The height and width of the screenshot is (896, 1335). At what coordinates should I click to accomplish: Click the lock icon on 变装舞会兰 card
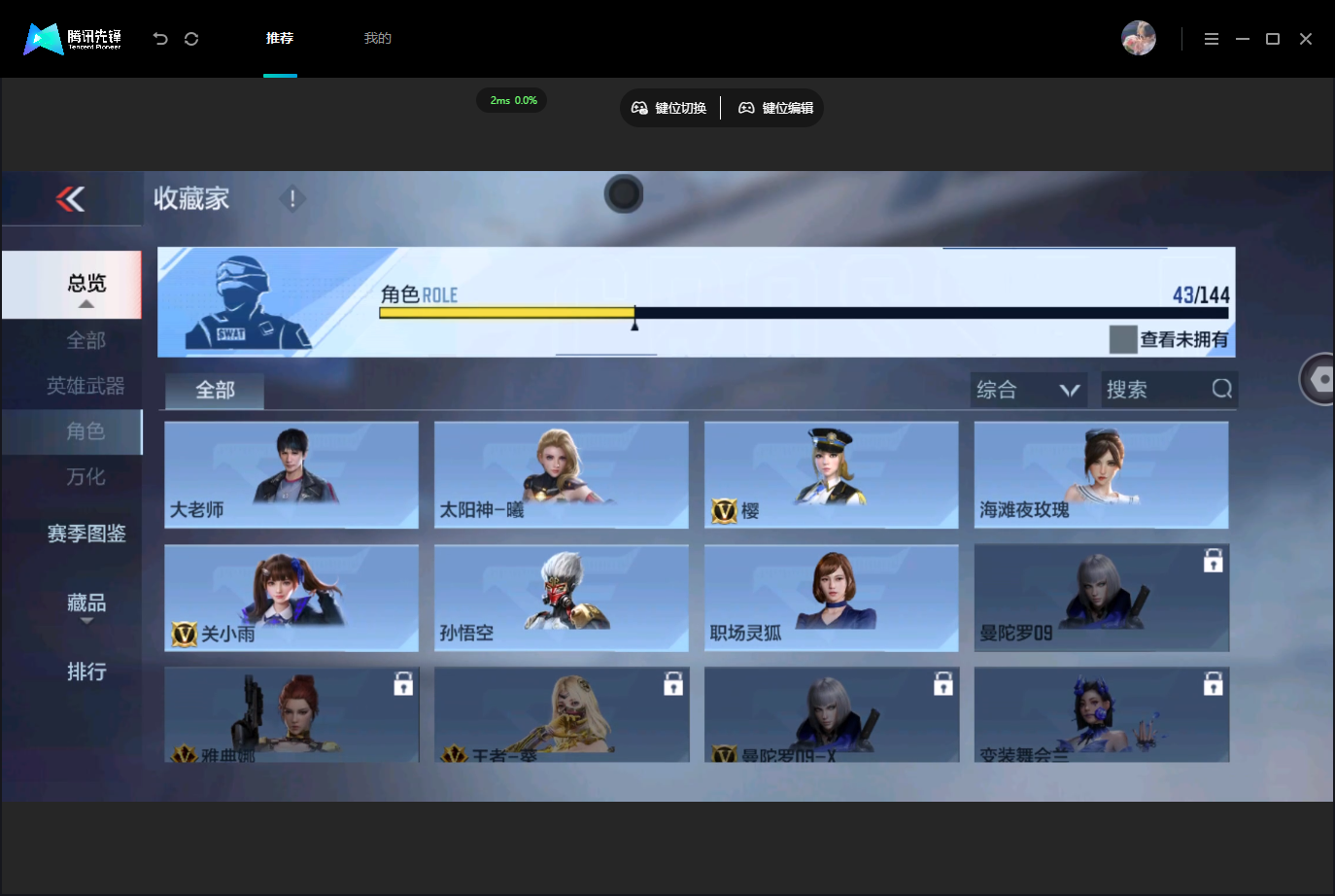pos(1213,684)
